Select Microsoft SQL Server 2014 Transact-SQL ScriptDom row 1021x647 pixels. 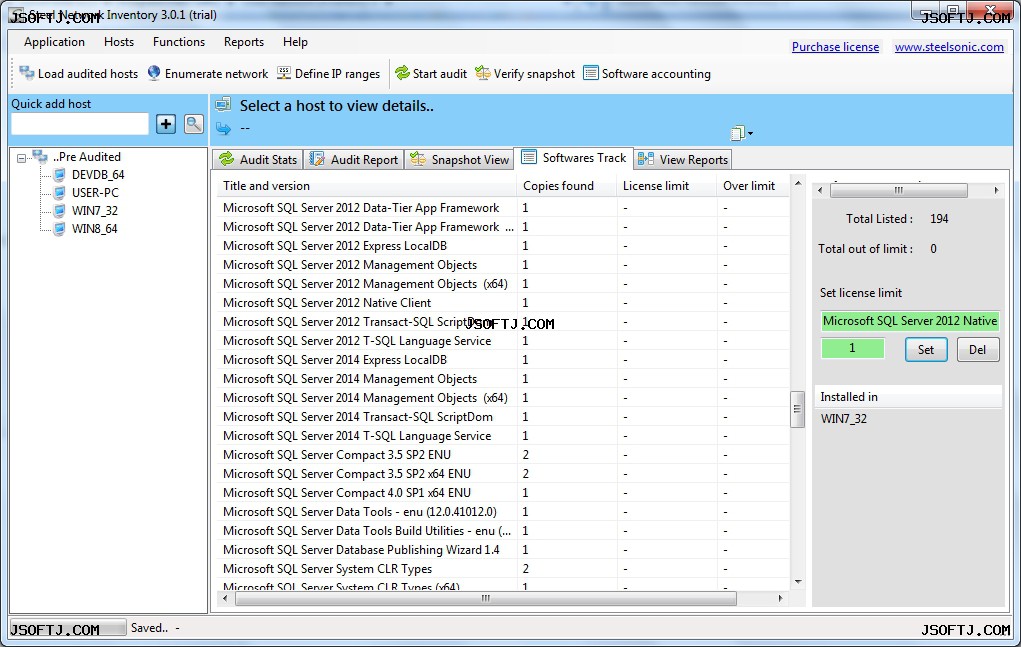click(x=503, y=417)
